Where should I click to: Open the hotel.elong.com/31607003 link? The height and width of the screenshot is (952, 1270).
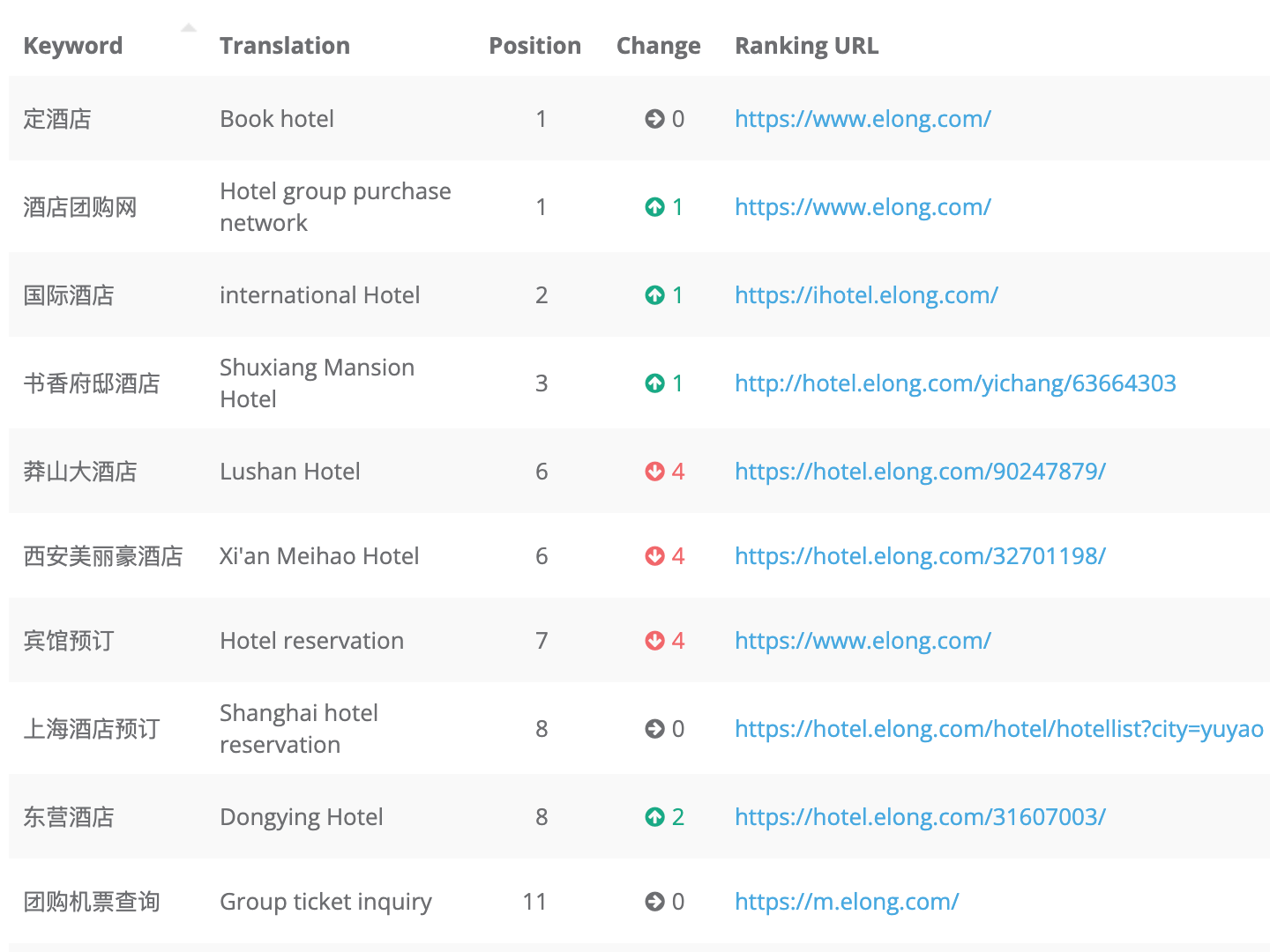[x=920, y=817]
